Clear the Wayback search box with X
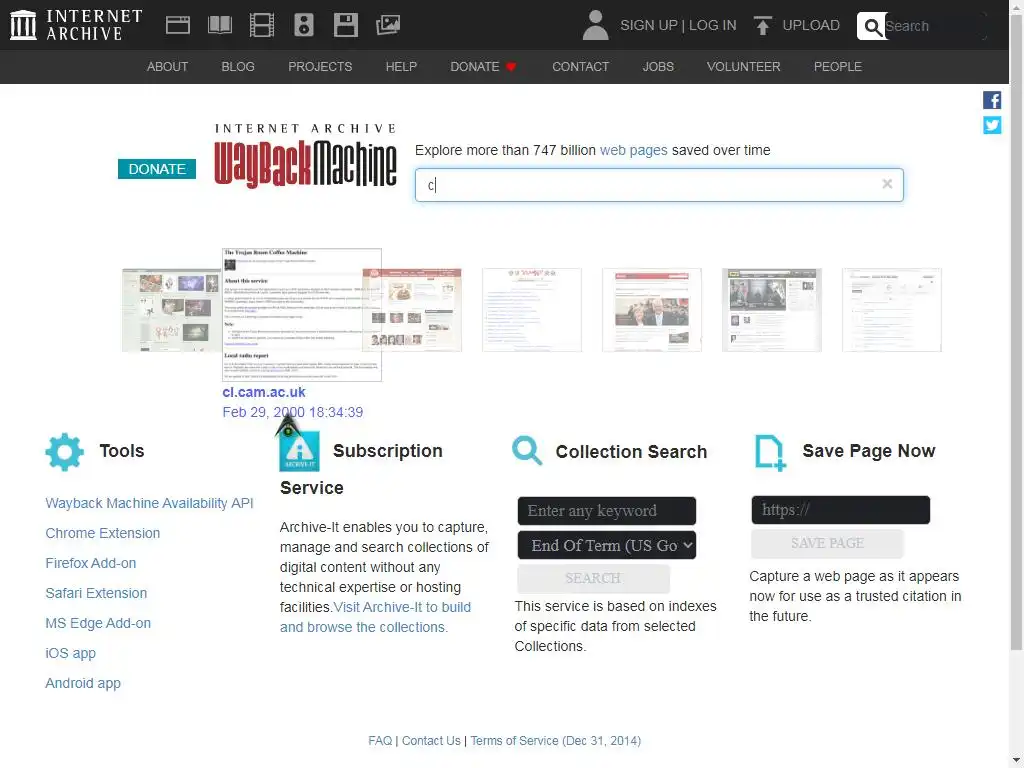Image resolution: width=1024 pixels, height=768 pixels. pyautogui.click(x=887, y=184)
